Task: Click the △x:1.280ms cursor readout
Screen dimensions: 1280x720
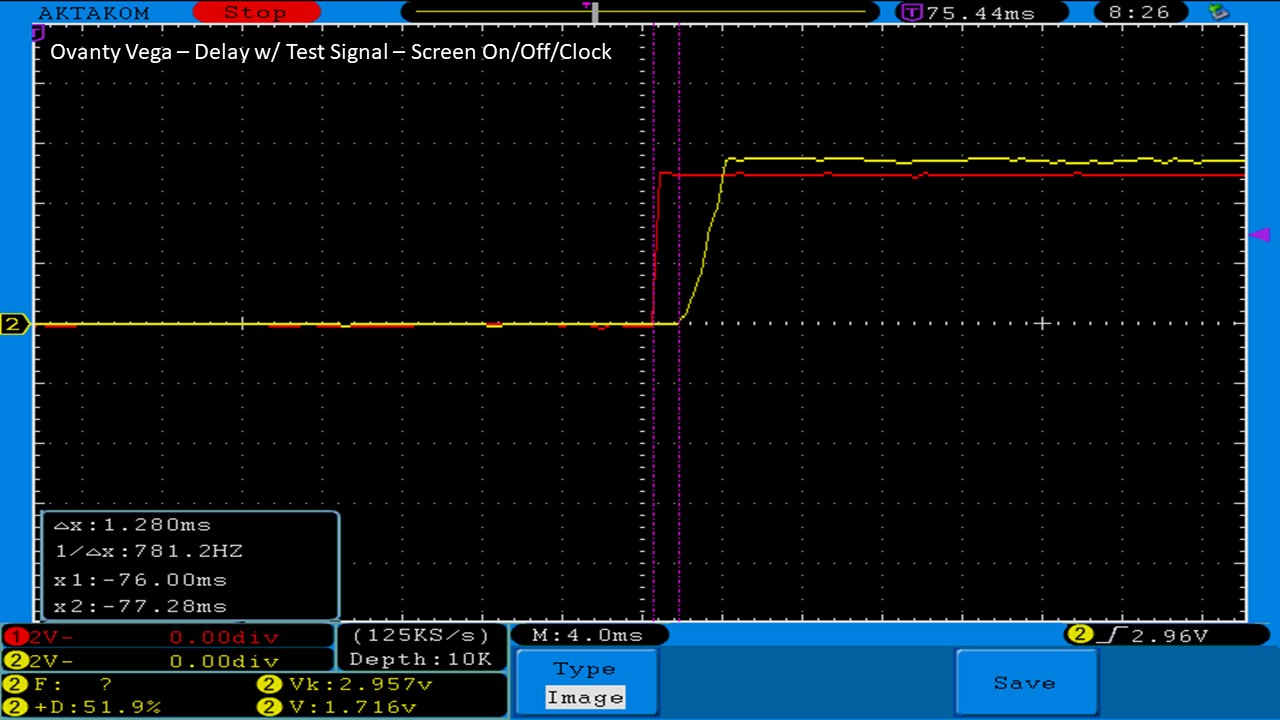Action: click(133, 525)
